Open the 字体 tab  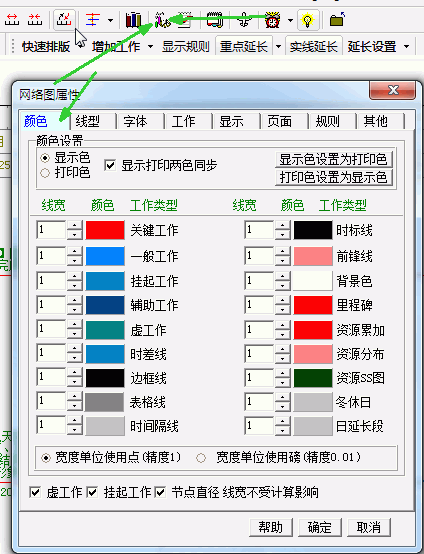coord(135,122)
